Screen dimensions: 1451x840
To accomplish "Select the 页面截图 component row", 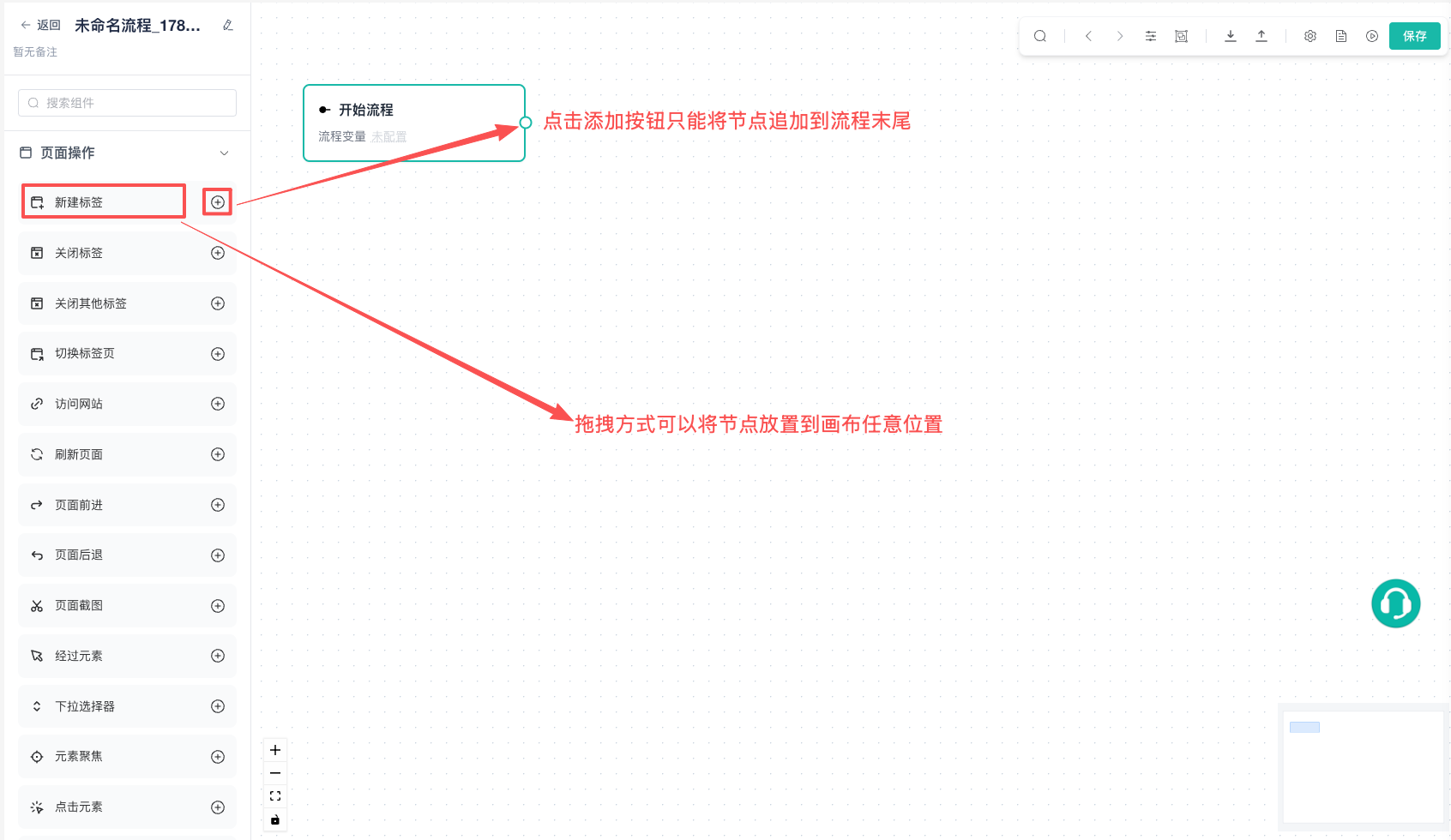I will click(x=127, y=606).
